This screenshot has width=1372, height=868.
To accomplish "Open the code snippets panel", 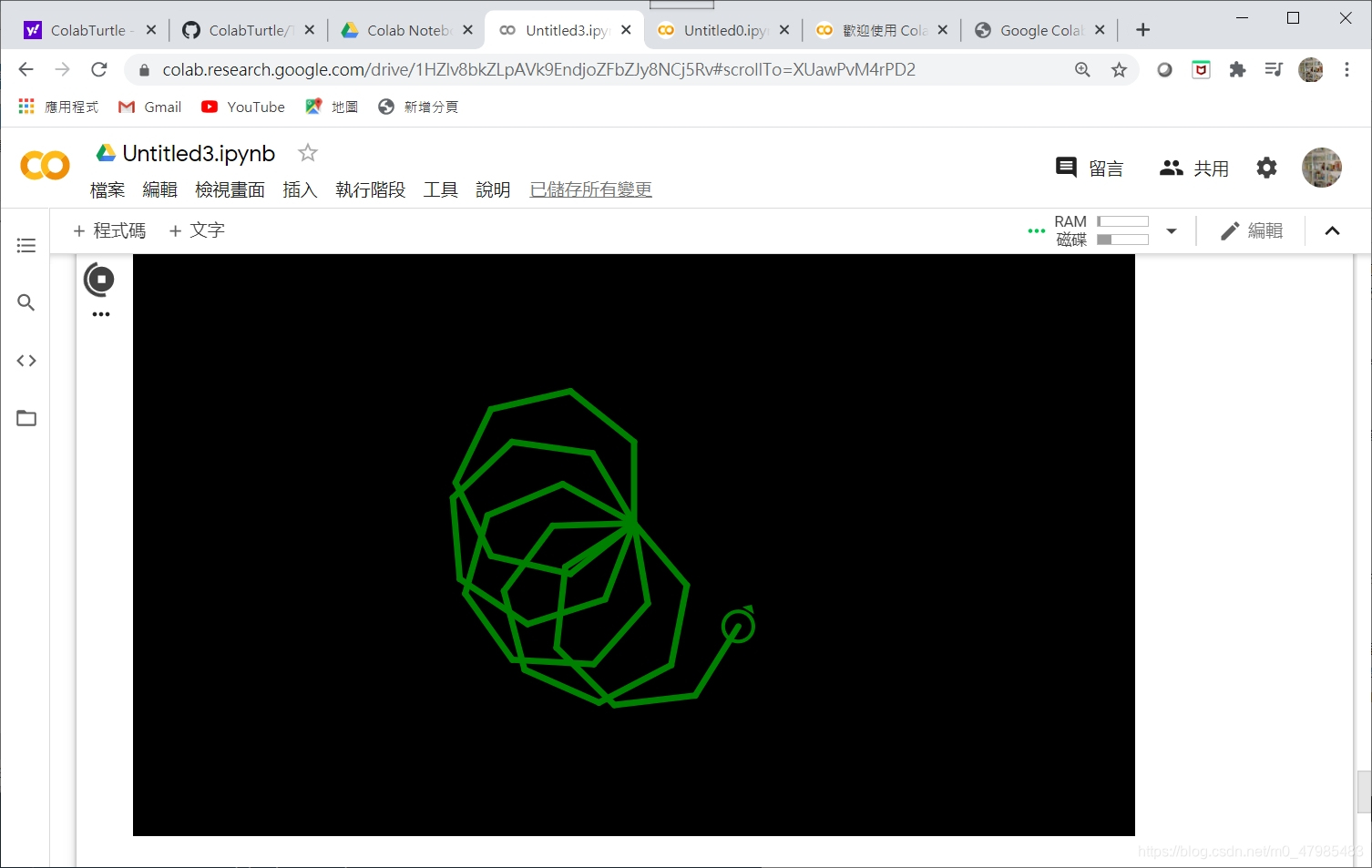I will click(x=26, y=360).
